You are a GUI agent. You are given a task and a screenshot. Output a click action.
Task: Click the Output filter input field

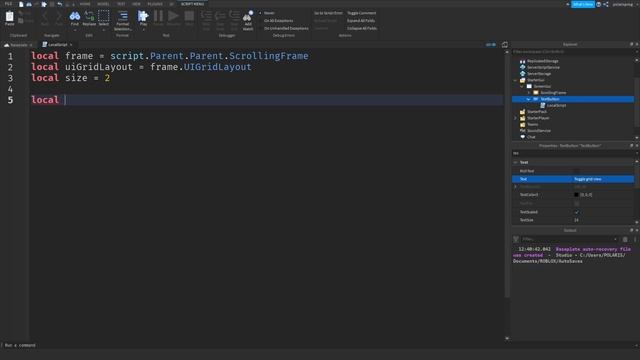click(x=569, y=239)
